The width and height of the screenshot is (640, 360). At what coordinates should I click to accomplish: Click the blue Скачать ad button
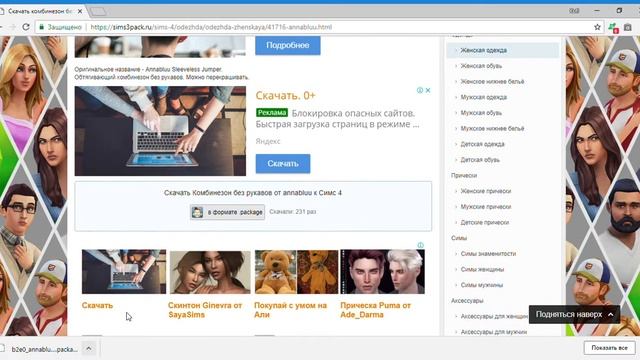coord(283,164)
